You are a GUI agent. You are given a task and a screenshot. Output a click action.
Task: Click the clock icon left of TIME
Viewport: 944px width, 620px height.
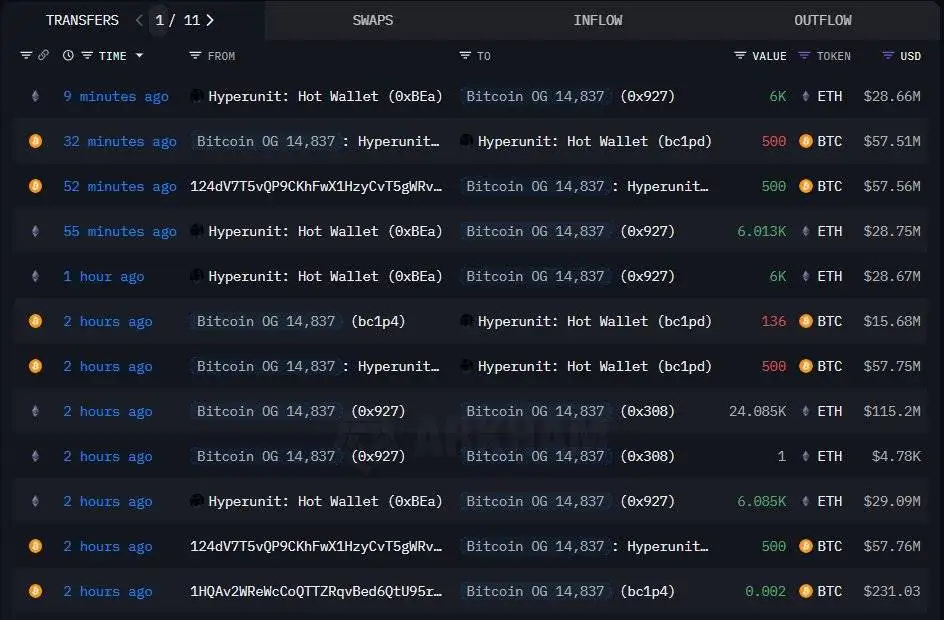click(x=68, y=55)
